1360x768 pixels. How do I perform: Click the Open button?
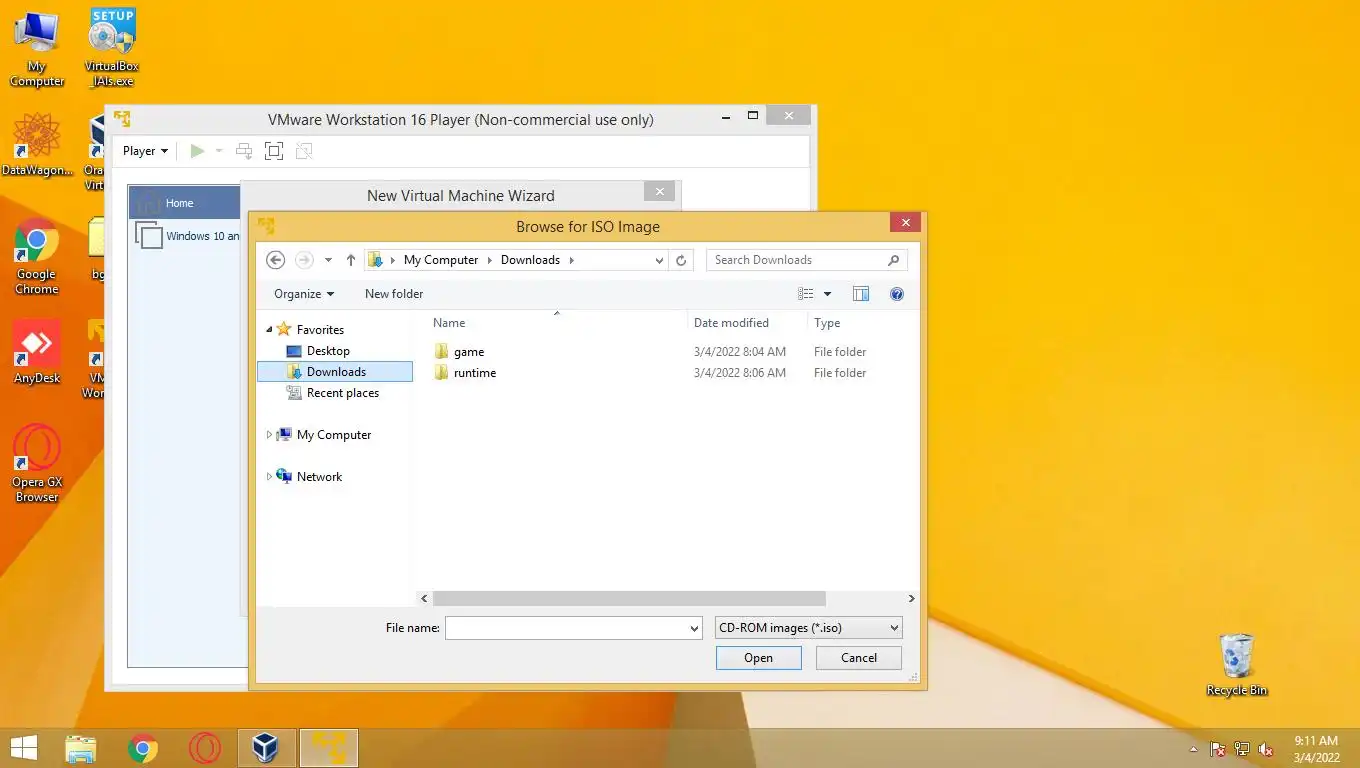[x=758, y=658]
